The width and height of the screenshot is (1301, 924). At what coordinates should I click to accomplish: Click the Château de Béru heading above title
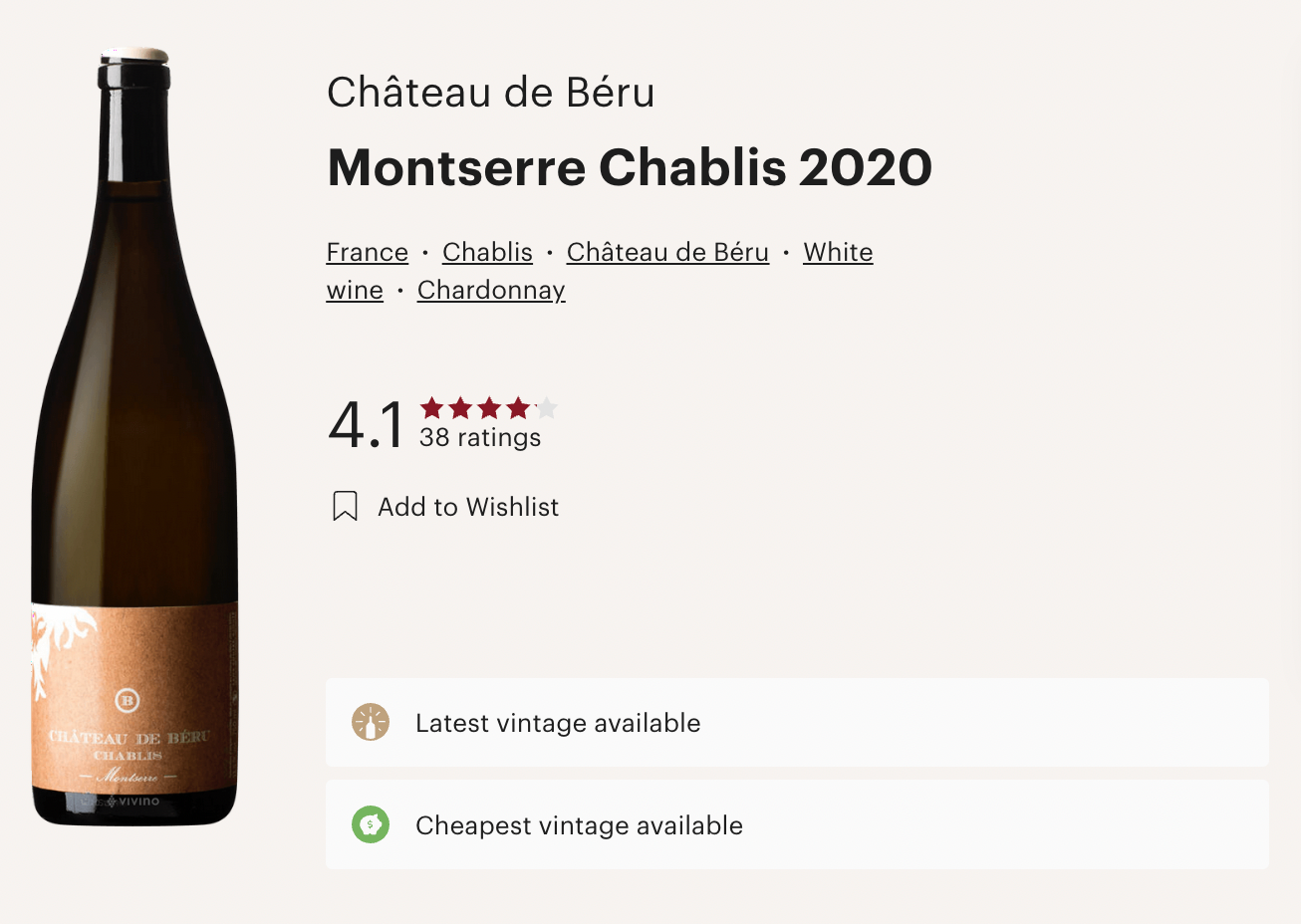(491, 93)
